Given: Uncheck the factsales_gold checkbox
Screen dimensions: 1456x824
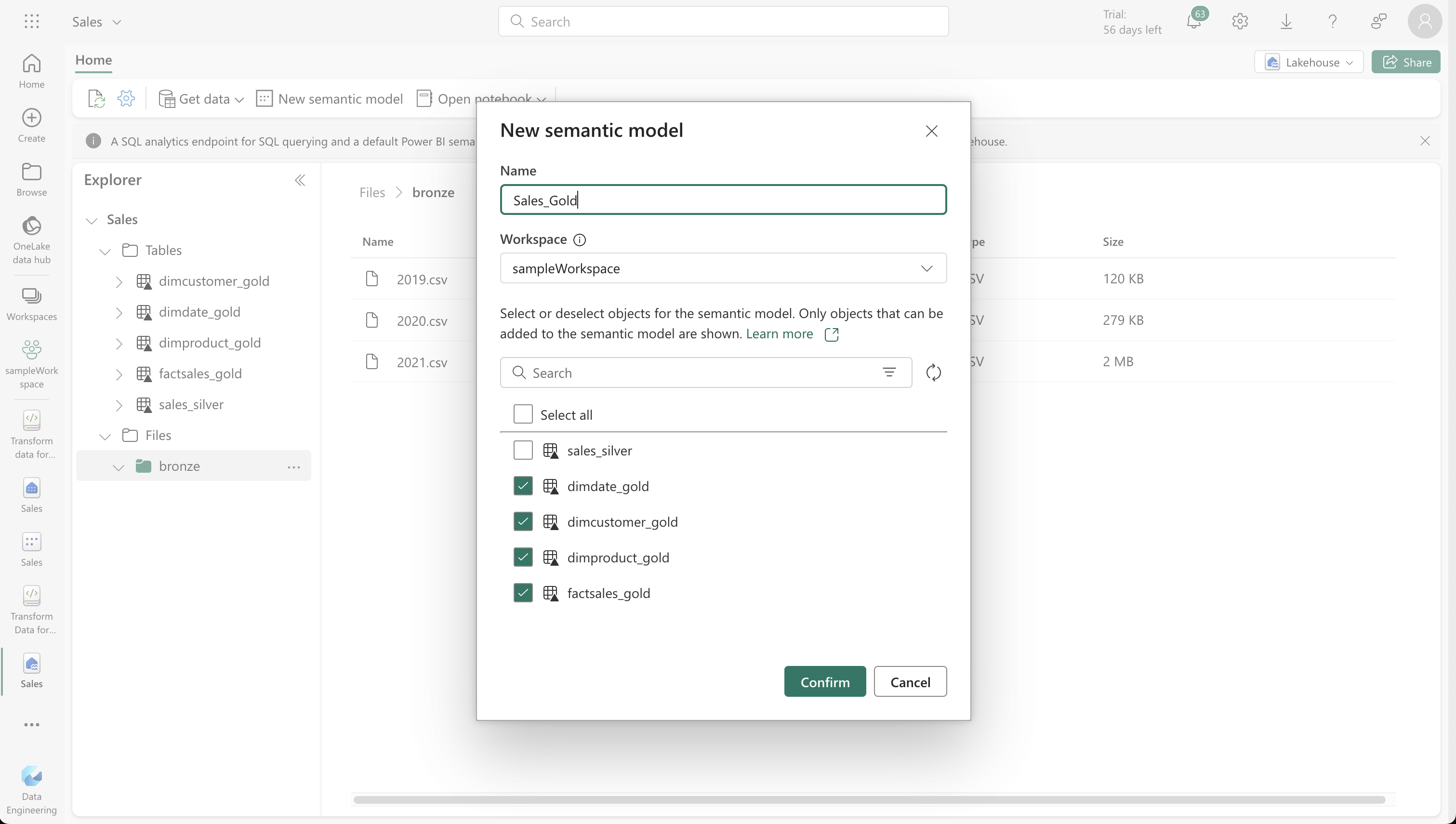Looking at the screenshot, I should (x=523, y=593).
